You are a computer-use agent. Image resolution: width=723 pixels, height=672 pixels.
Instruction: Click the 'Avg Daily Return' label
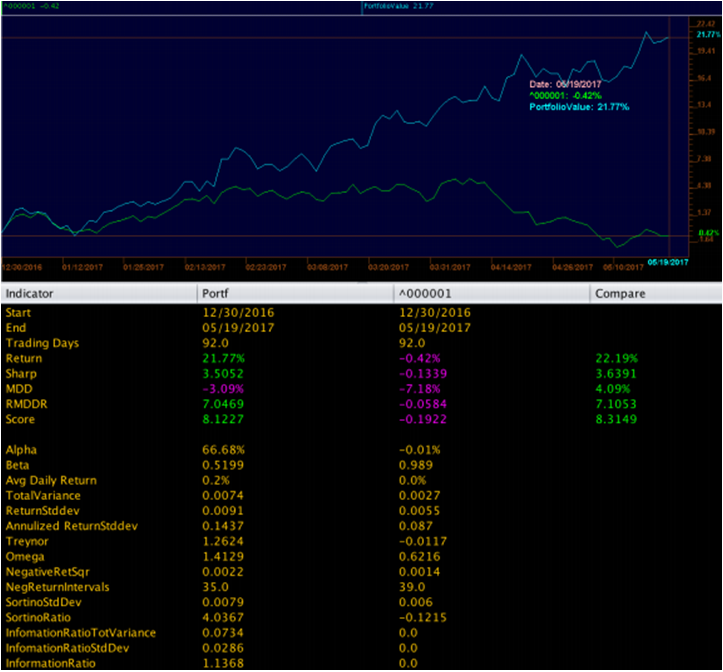(51, 481)
